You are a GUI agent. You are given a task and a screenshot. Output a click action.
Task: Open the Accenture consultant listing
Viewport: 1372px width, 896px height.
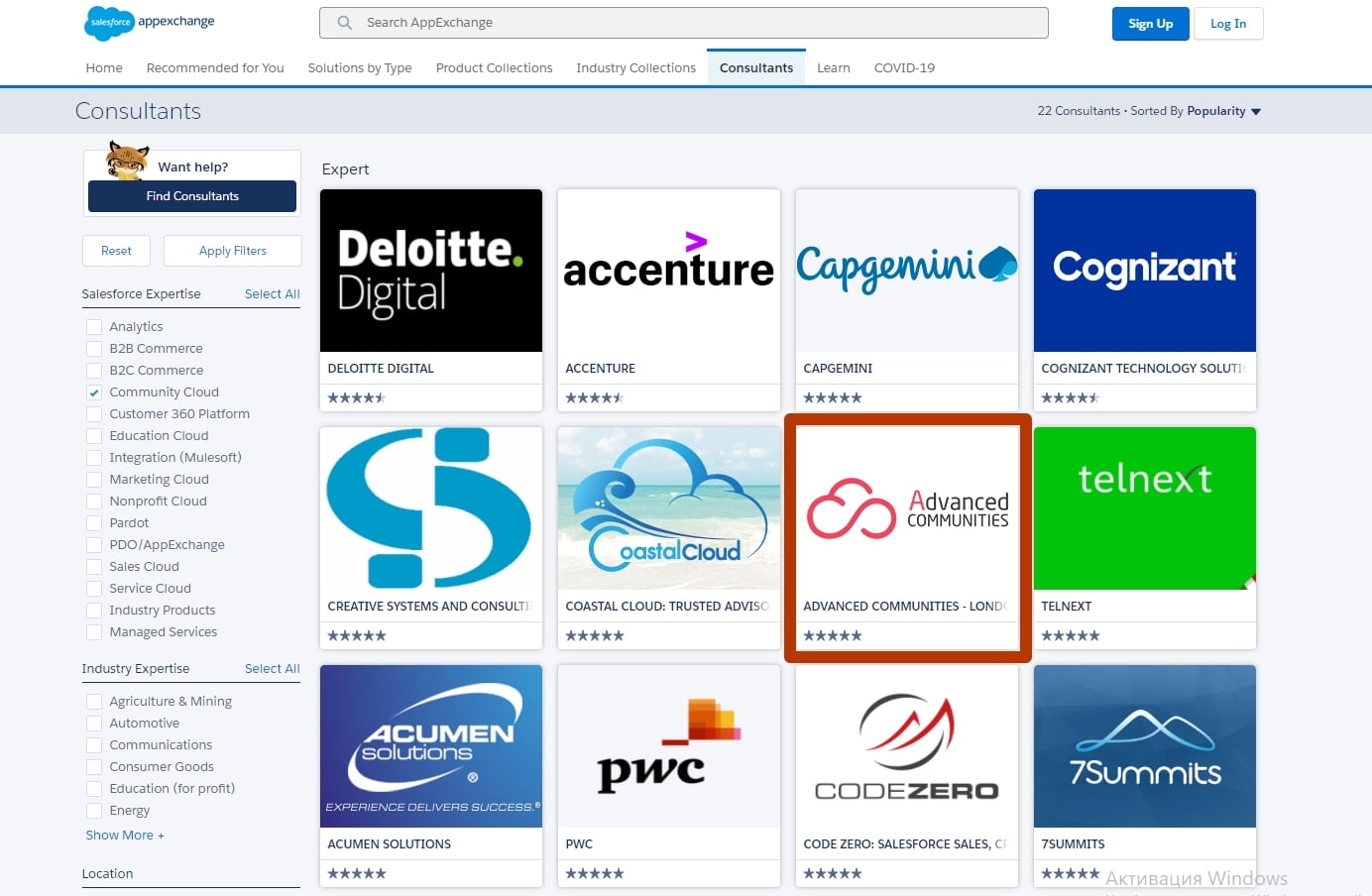click(668, 271)
